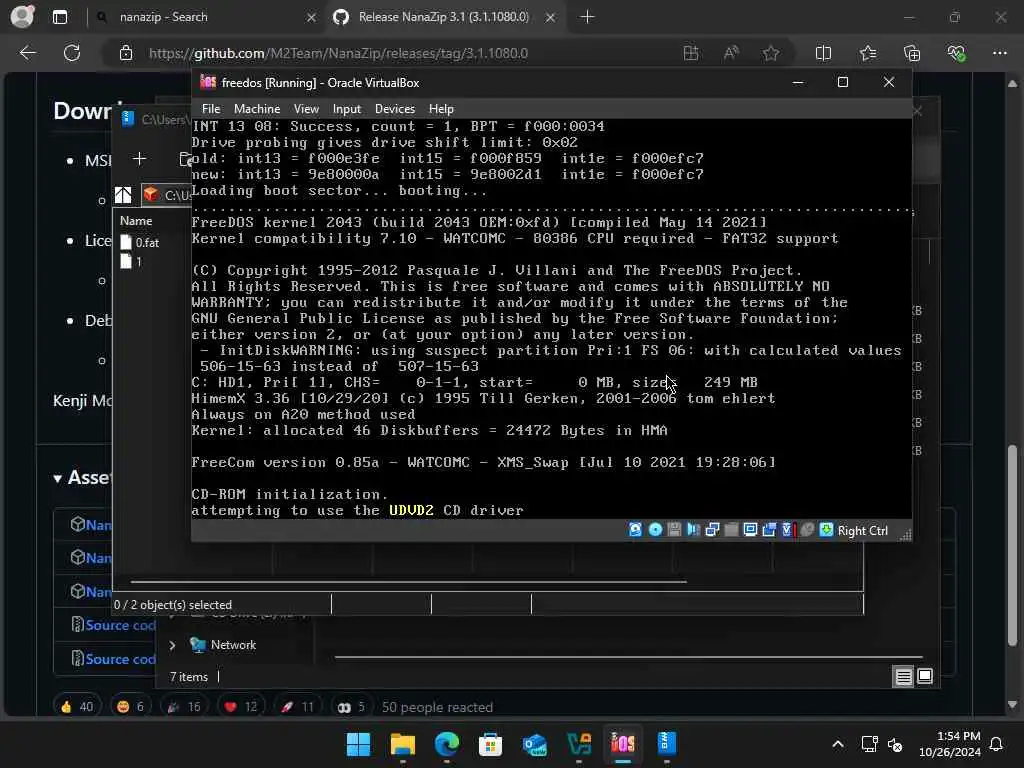Click the NanaZip path box
Screen dimensions: 1024x768
[x=167, y=195]
